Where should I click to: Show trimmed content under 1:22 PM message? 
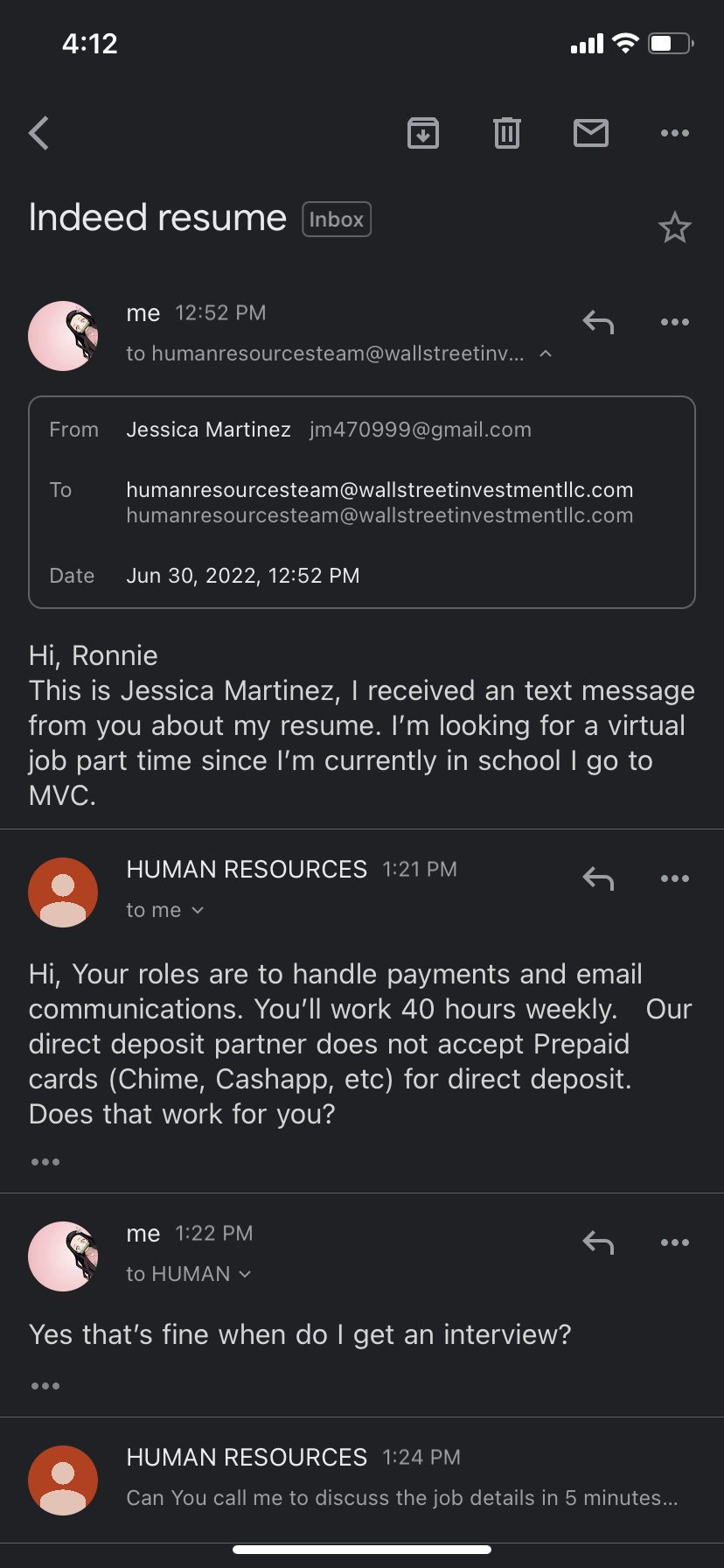pyautogui.click(x=45, y=1386)
